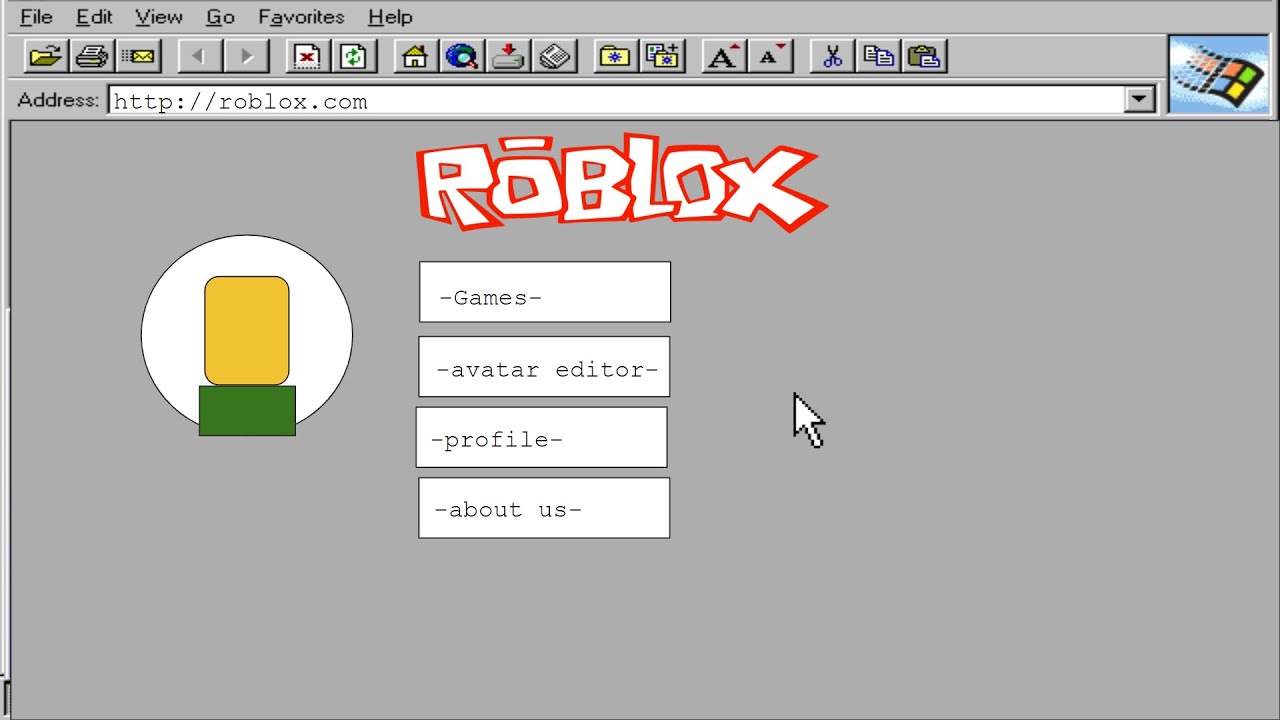The height and width of the screenshot is (720, 1280).
Task: Click the Open folder toolbar icon
Action: (x=45, y=56)
